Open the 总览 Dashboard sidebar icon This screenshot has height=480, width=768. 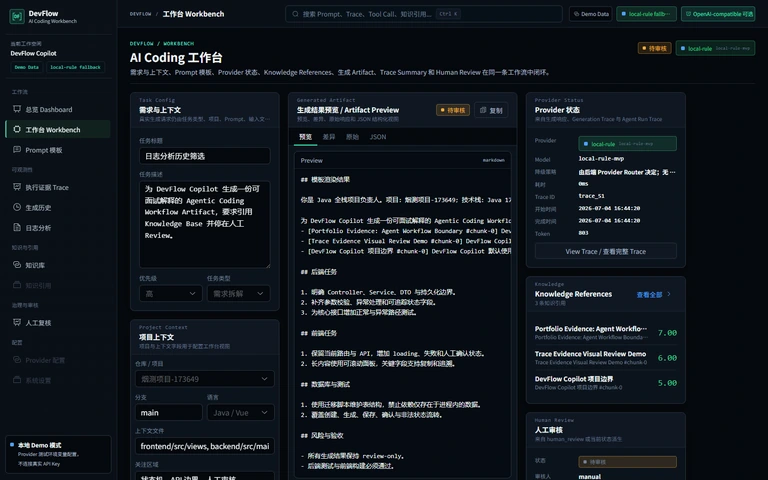(17, 109)
